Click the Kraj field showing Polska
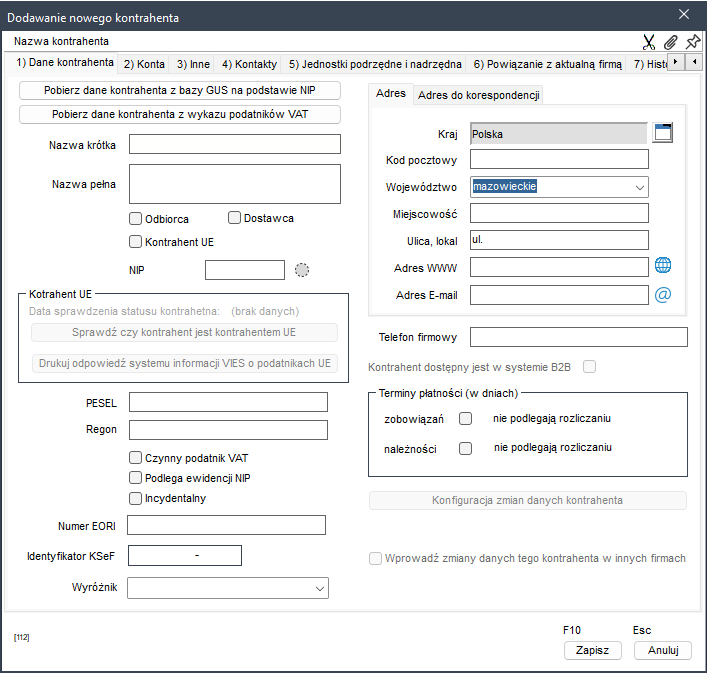 pyautogui.click(x=559, y=133)
